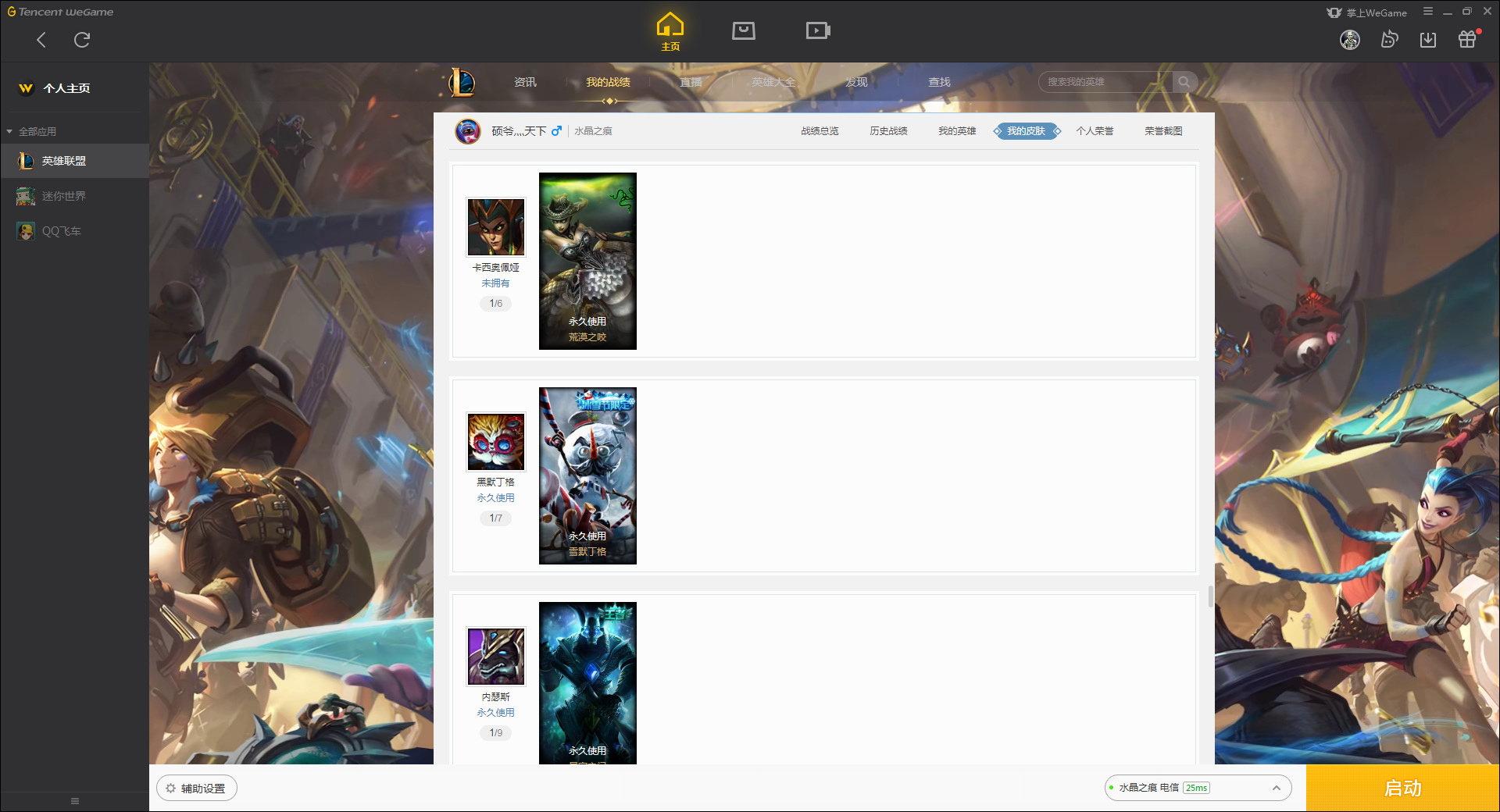Click the 内瑟斯 champion portrait
The image size is (1500, 812).
pos(496,657)
